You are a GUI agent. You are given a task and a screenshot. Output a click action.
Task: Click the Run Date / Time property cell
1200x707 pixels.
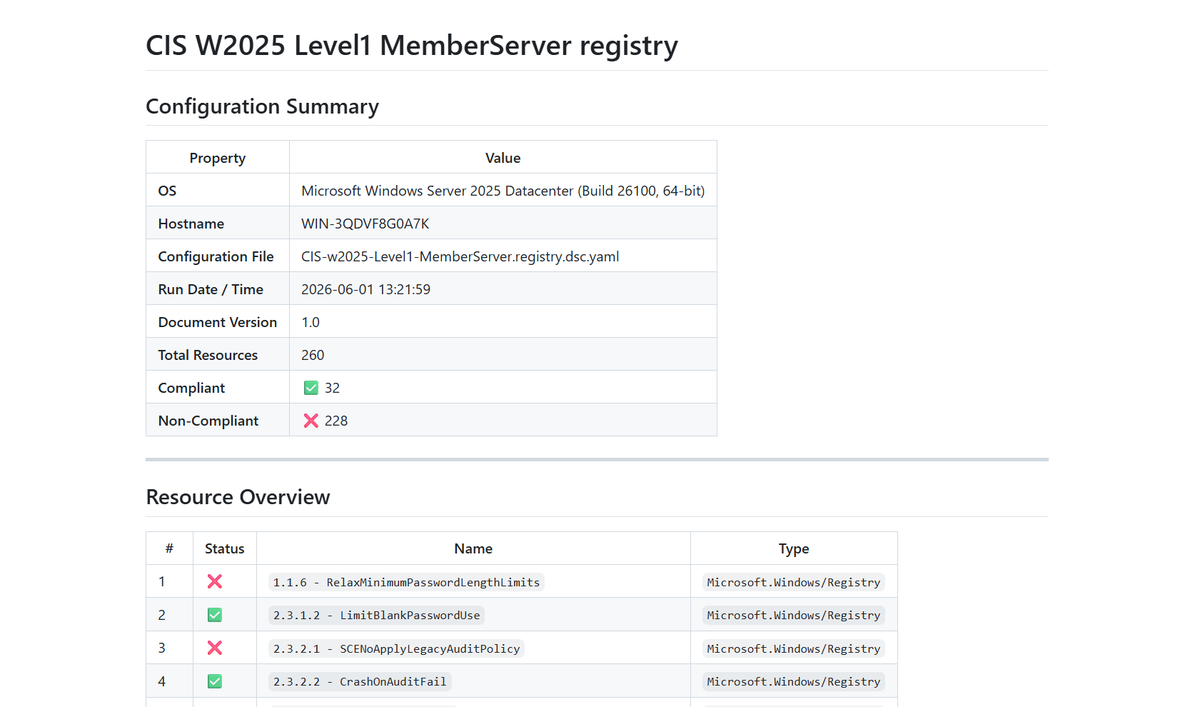pos(218,289)
